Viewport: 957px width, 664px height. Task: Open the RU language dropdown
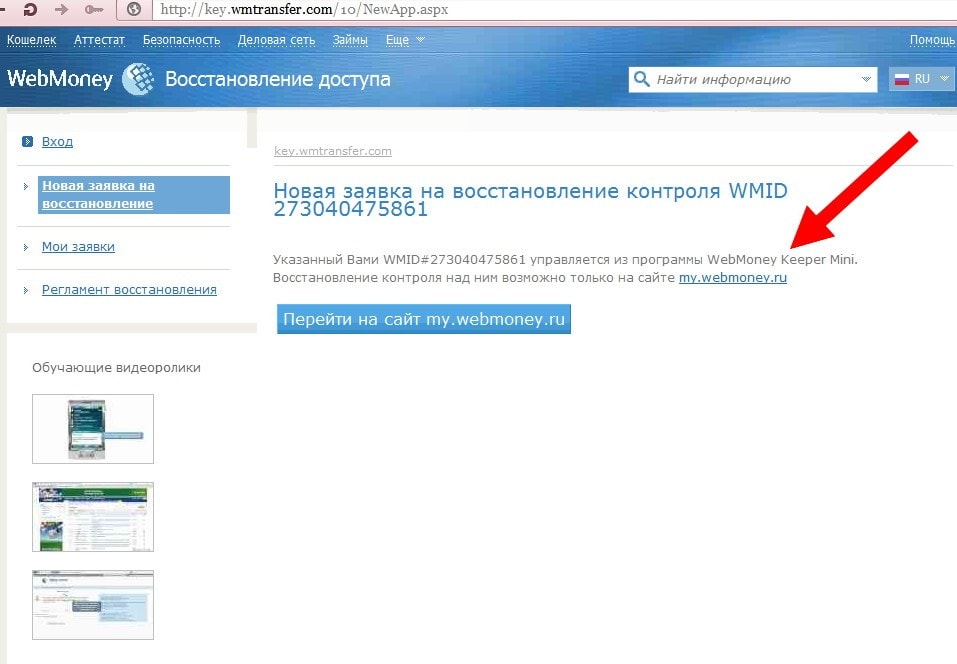tap(922, 79)
